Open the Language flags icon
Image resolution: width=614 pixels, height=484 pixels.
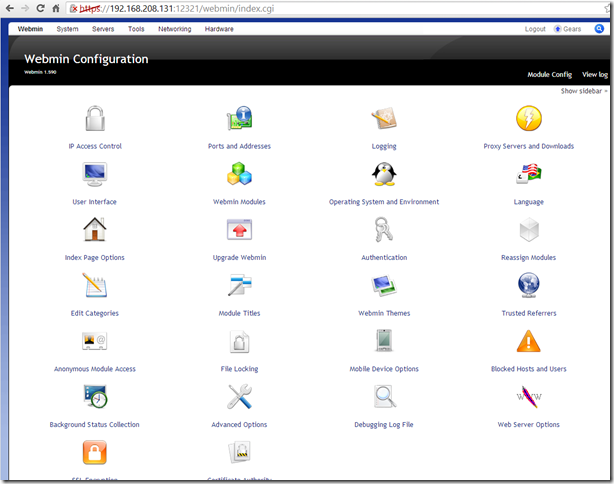click(529, 174)
